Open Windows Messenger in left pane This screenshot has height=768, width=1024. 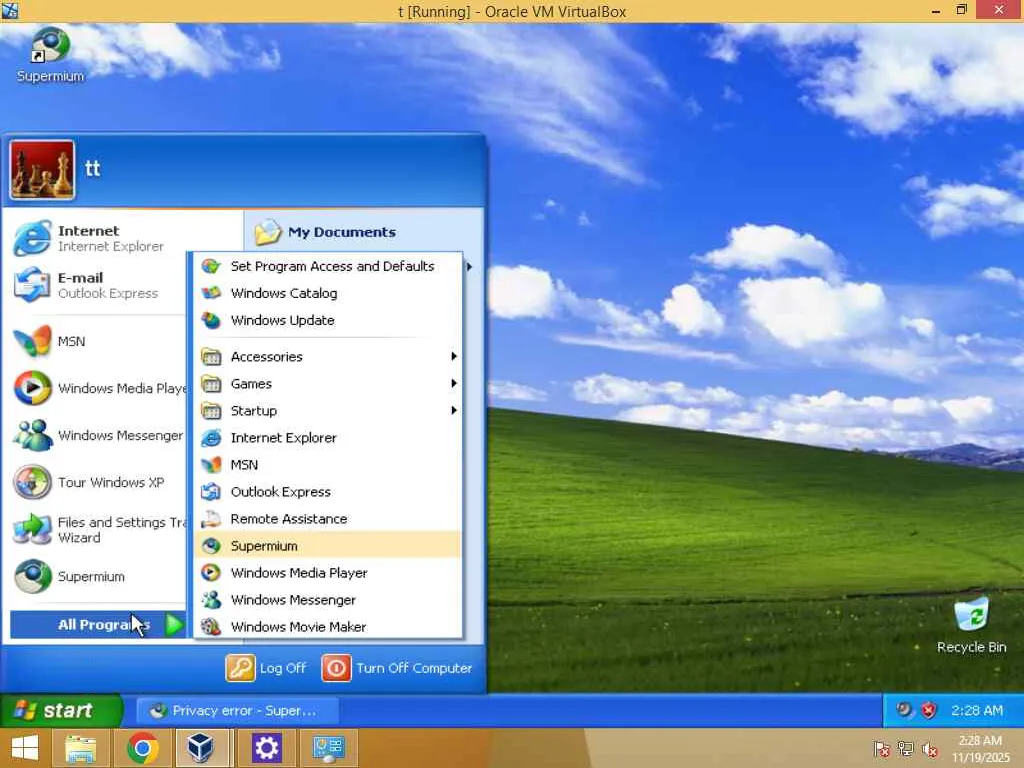click(98, 435)
